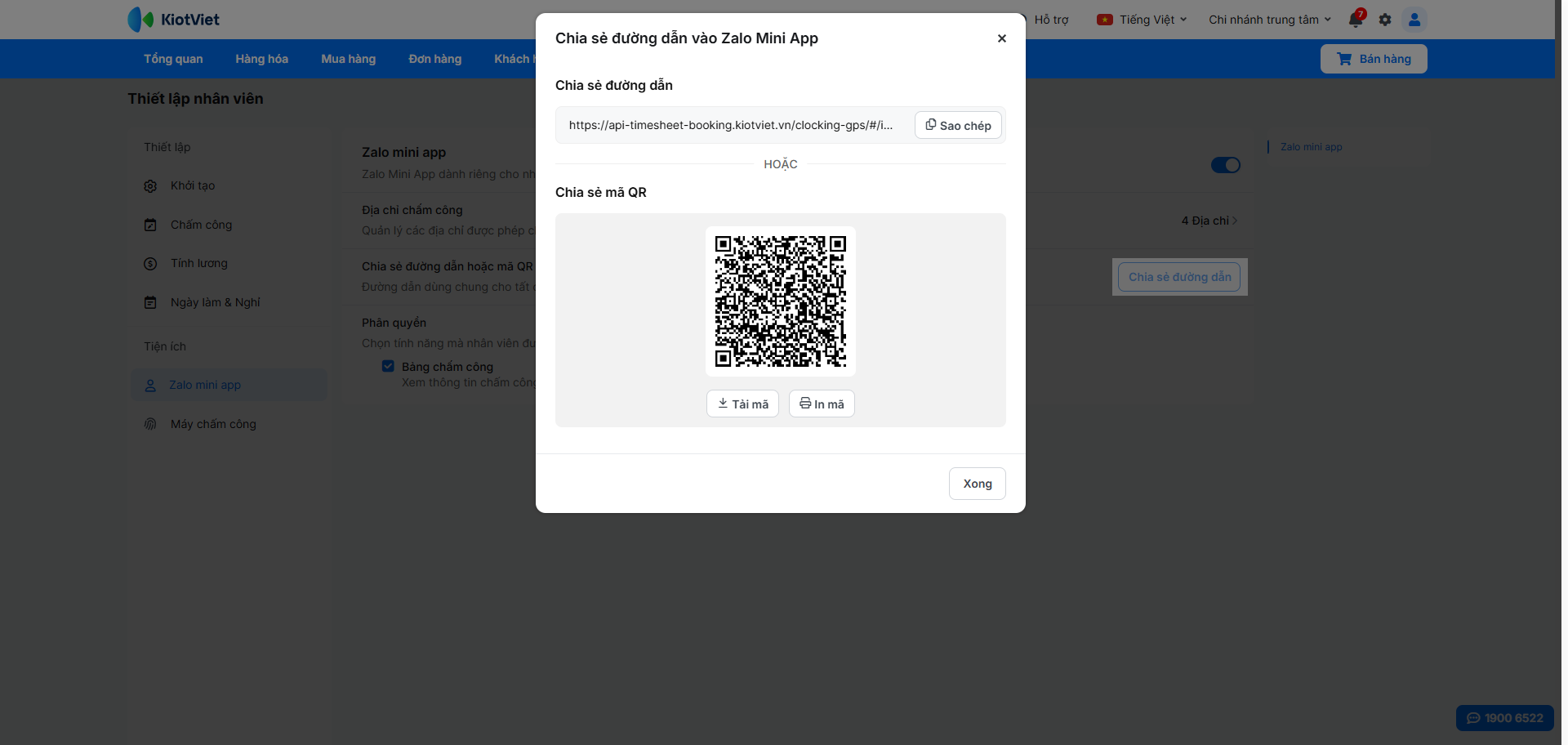Click the Ngày làm & Nghỉ icon
This screenshot has width=1568, height=745.
[x=150, y=302]
